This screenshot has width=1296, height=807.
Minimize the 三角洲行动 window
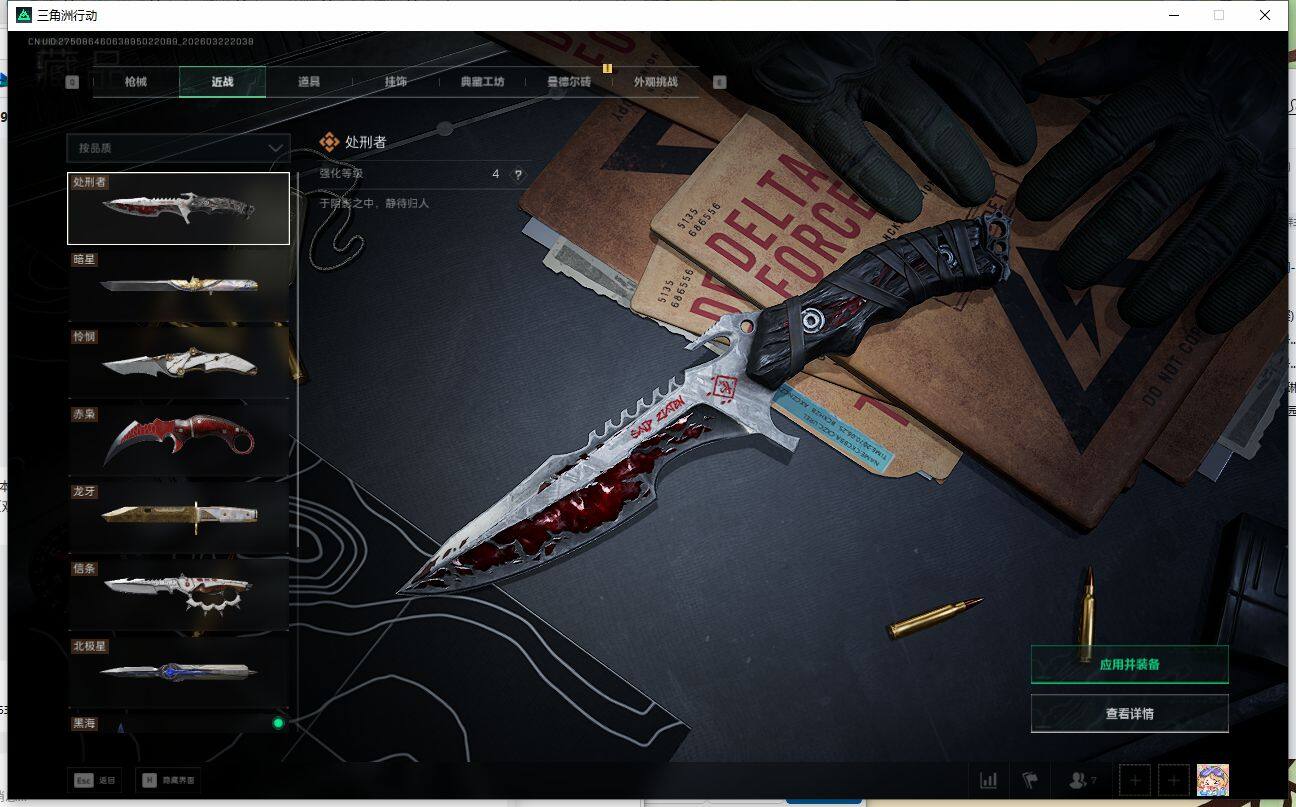[1174, 15]
